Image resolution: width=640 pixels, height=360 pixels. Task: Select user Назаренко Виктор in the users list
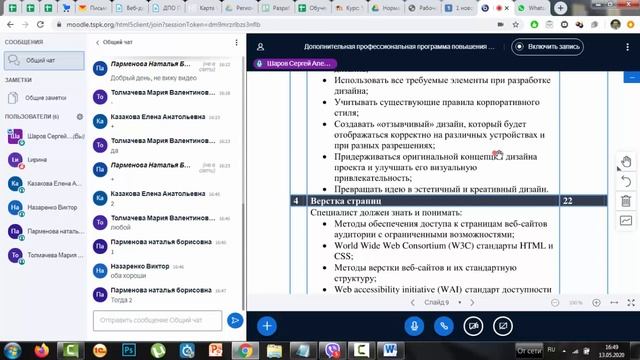coord(45,207)
